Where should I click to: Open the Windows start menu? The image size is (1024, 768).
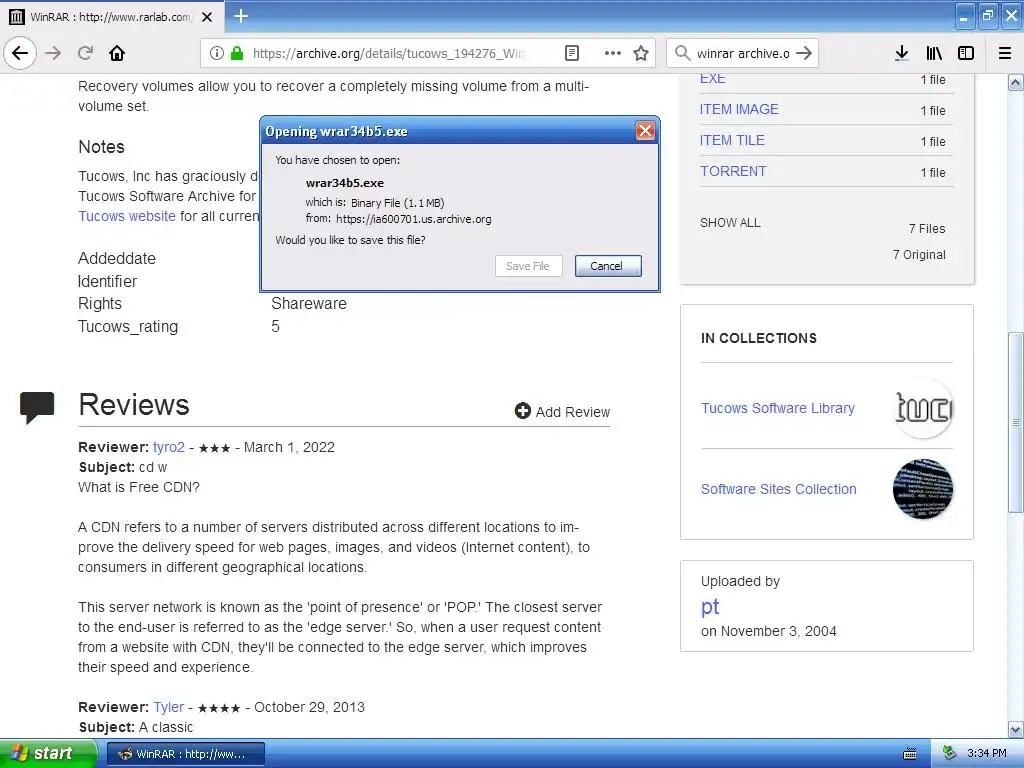47,753
